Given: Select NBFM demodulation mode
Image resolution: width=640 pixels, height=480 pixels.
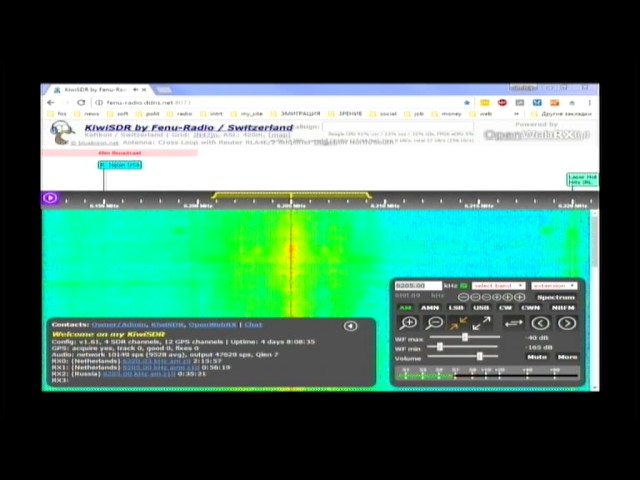Looking at the screenshot, I should (563, 308).
